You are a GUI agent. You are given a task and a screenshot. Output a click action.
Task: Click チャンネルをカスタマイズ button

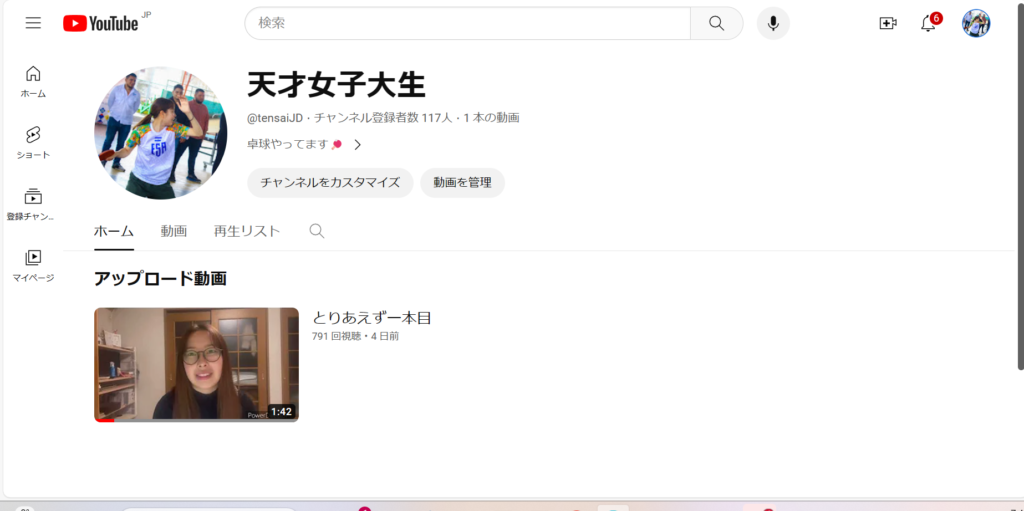(x=330, y=183)
